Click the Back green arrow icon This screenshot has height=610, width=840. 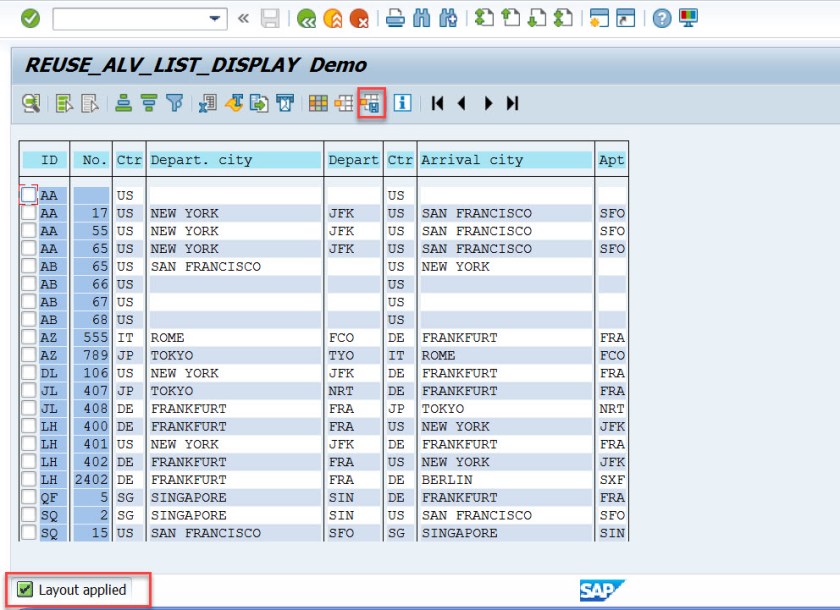point(307,19)
